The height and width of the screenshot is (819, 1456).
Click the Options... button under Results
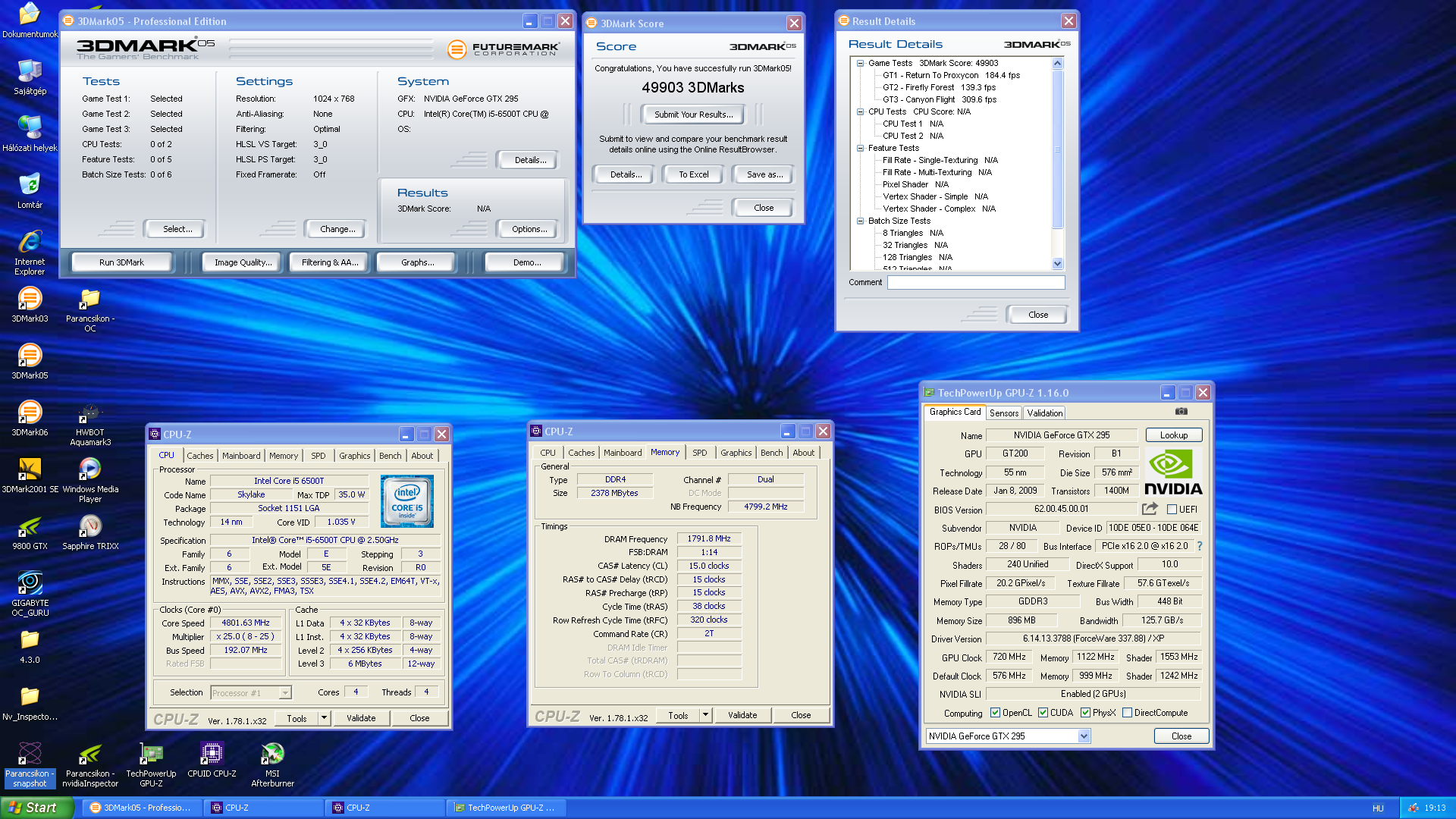[x=529, y=229]
